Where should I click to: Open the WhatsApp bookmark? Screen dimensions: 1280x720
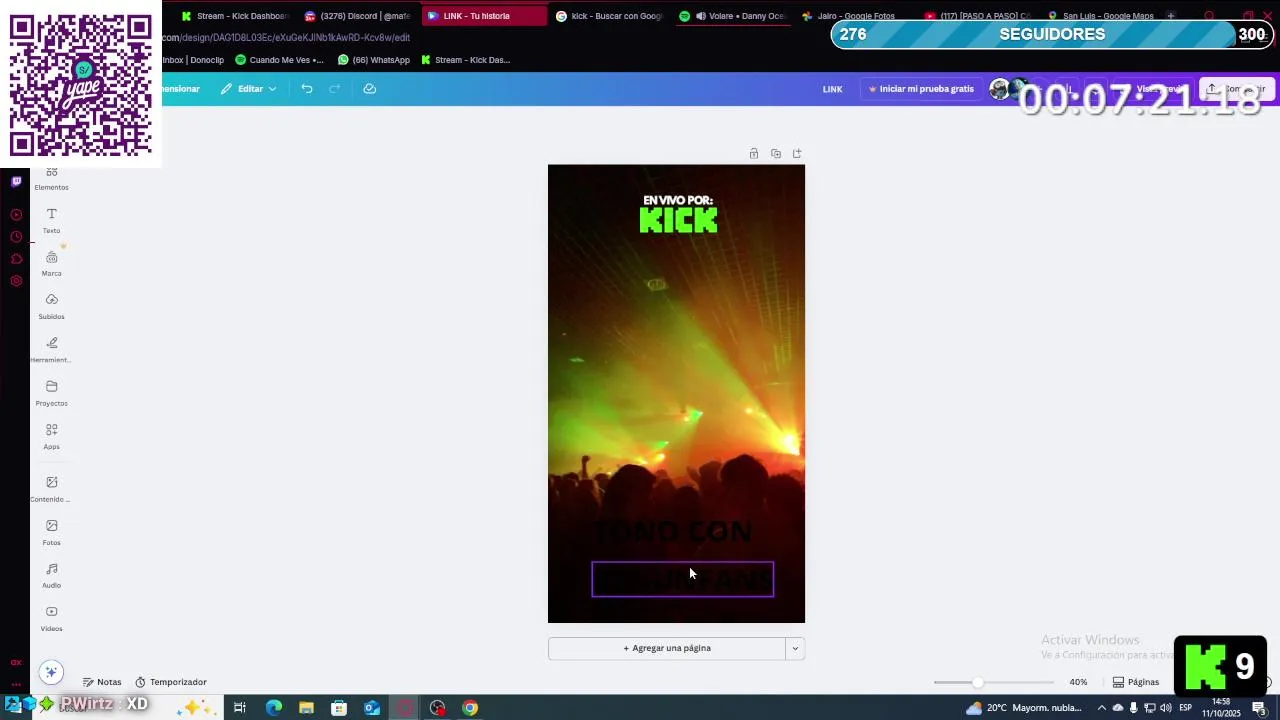coord(374,60)
